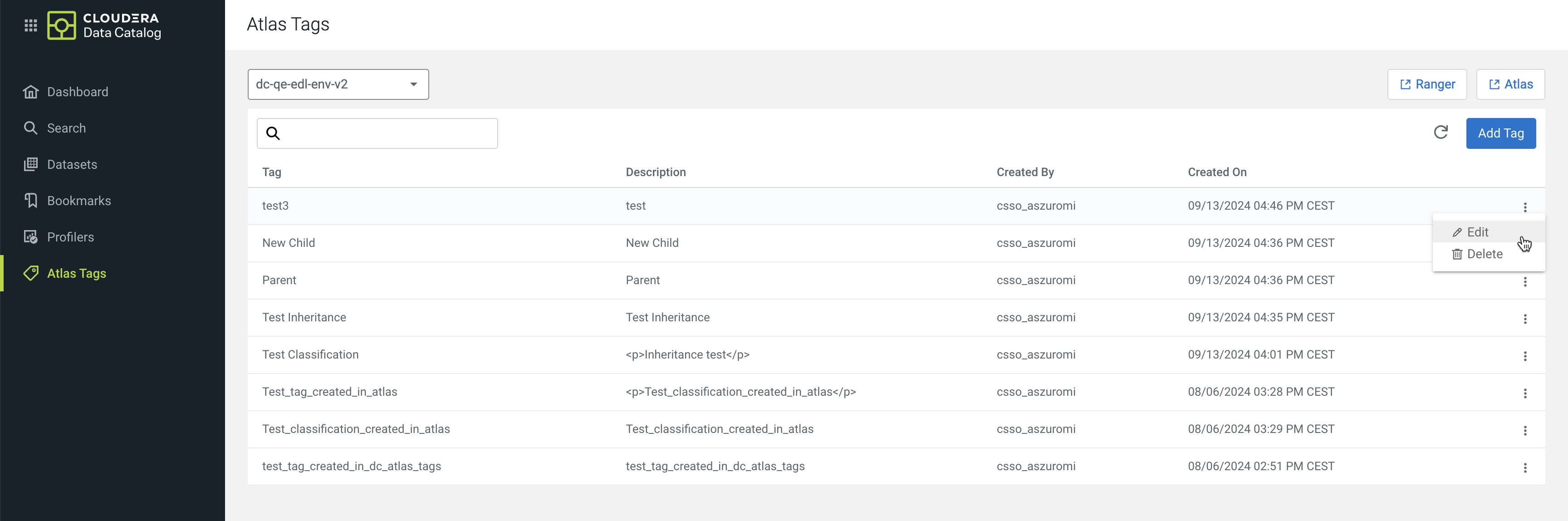Click the Bookmarks ribbon icon

30,200
